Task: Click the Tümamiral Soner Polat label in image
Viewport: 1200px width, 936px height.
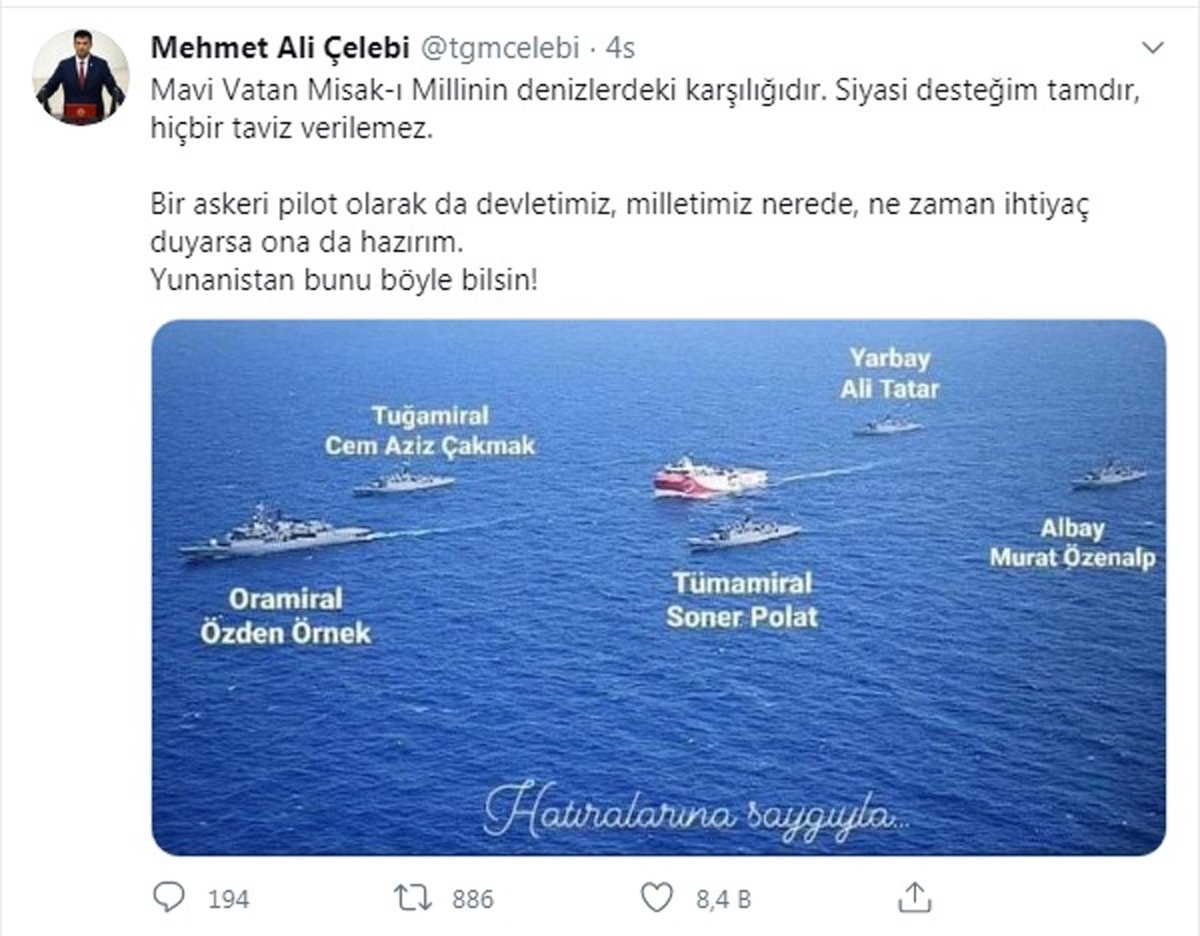Action: click(742, 600)
